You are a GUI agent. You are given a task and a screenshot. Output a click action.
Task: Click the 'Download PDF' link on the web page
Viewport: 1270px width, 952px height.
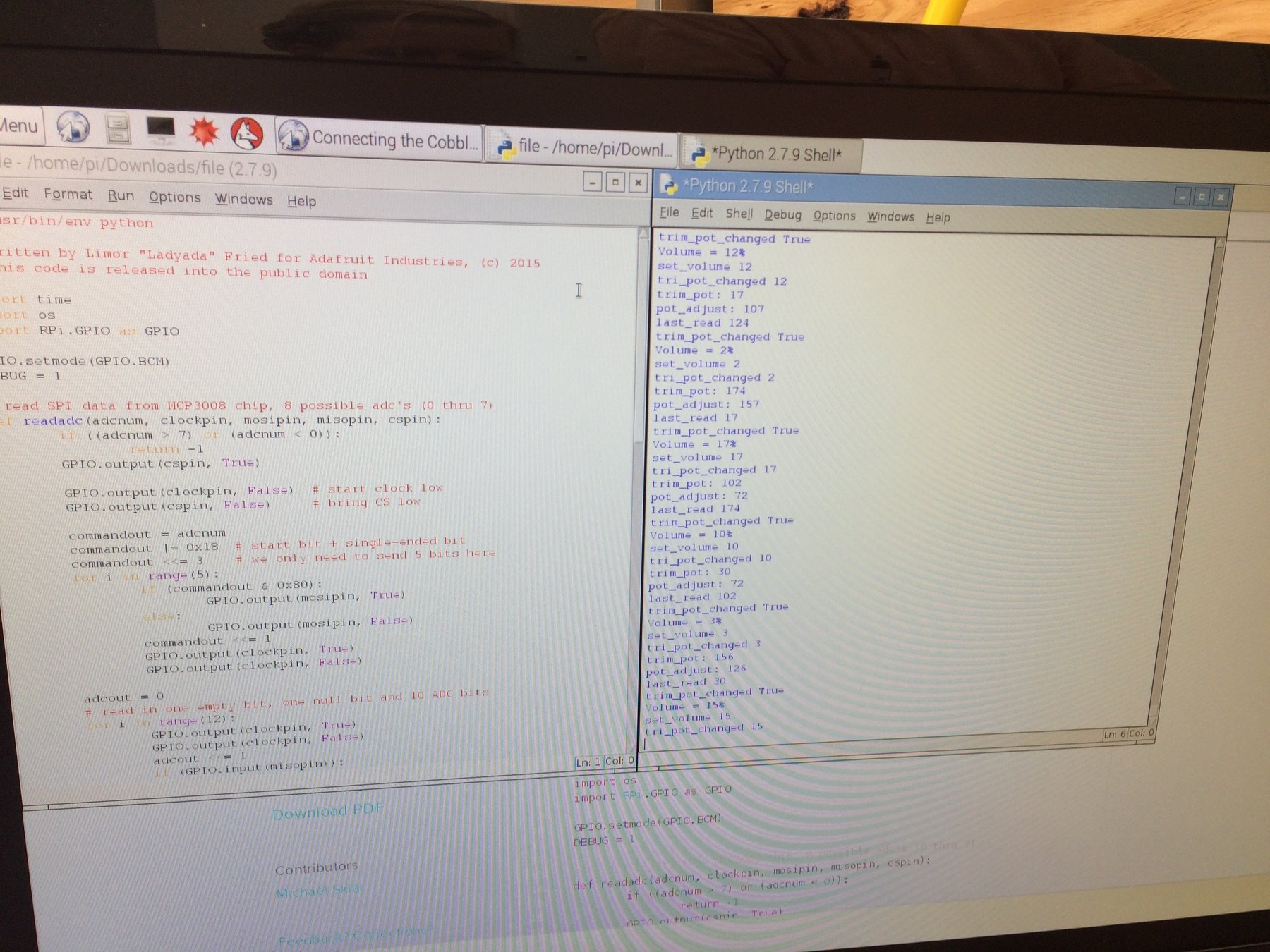327,811
